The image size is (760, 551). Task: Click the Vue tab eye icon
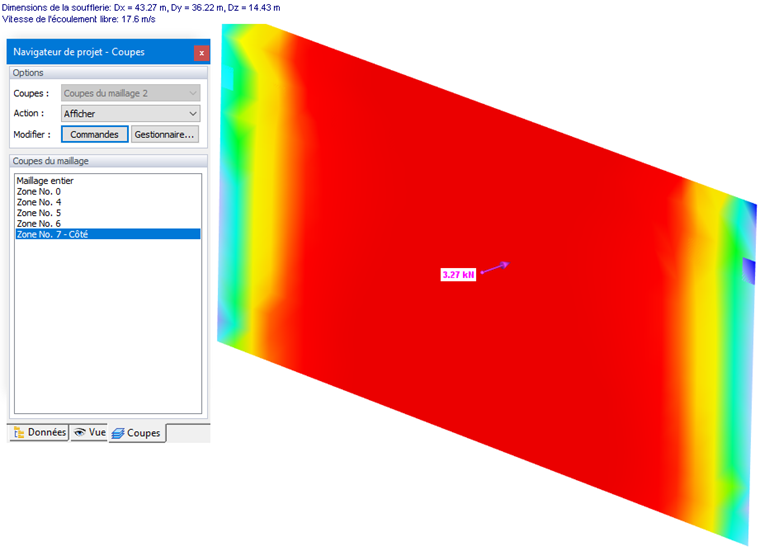(x=79, y=432)
